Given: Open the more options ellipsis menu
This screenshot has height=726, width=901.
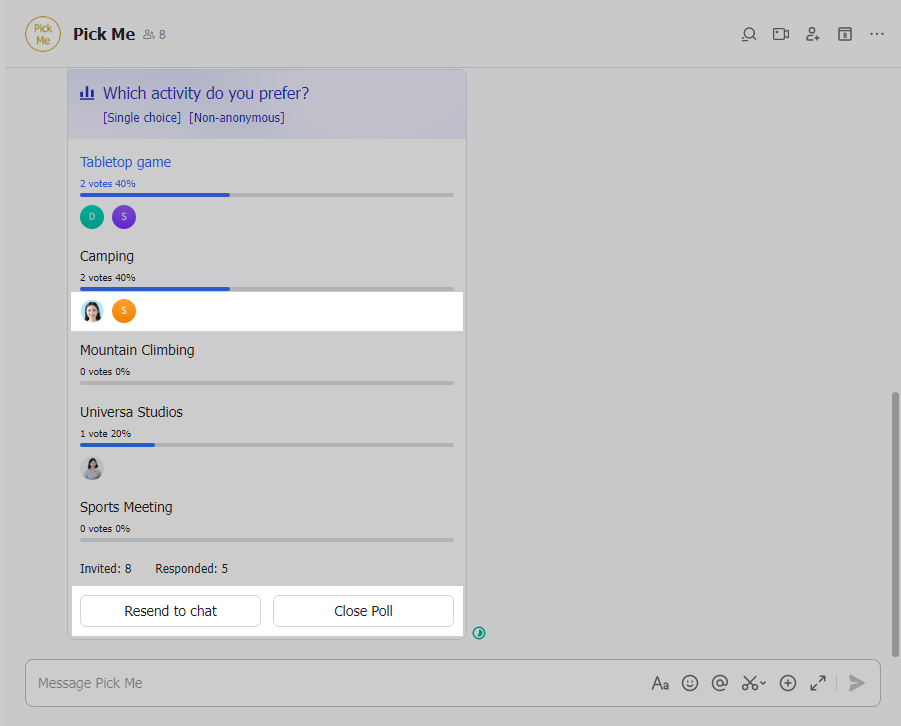Looking at the screenshot, I should pyautogui.click(x=877, y=33).
